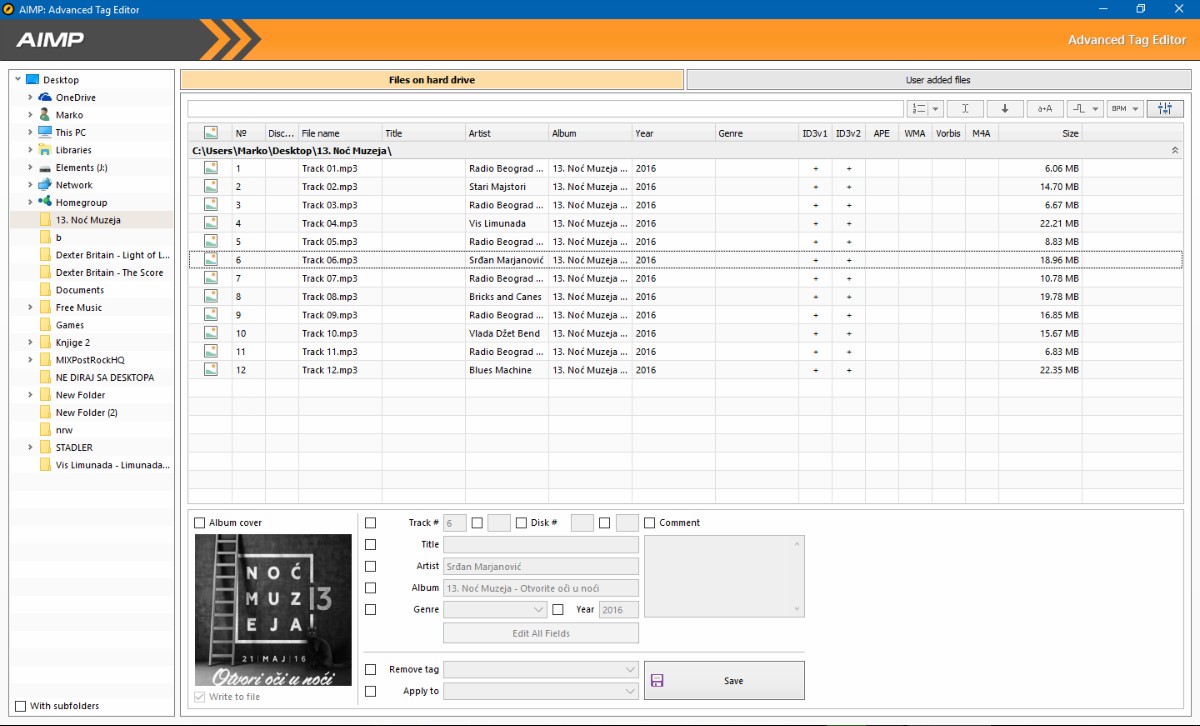
Task: Tick the checkbox beside Track #
Action: tap(371, 522)
